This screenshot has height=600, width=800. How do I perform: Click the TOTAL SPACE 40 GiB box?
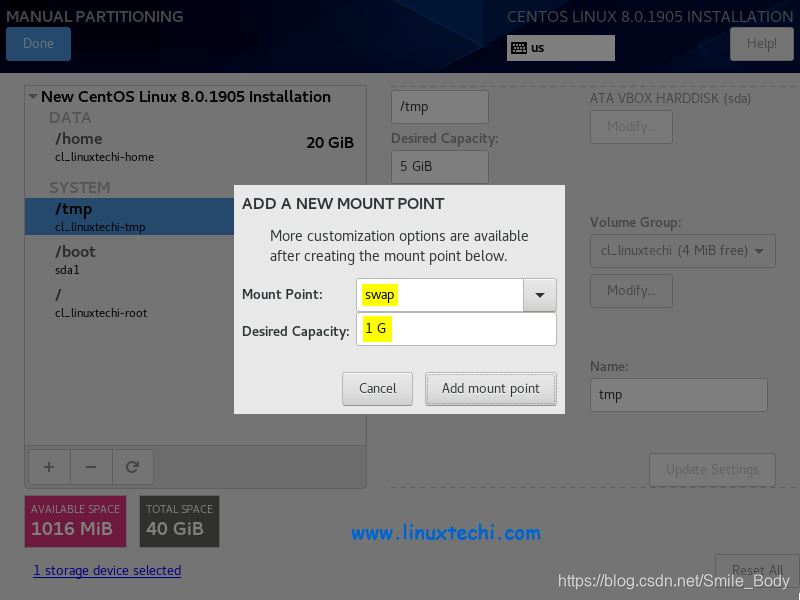(180, 521)
